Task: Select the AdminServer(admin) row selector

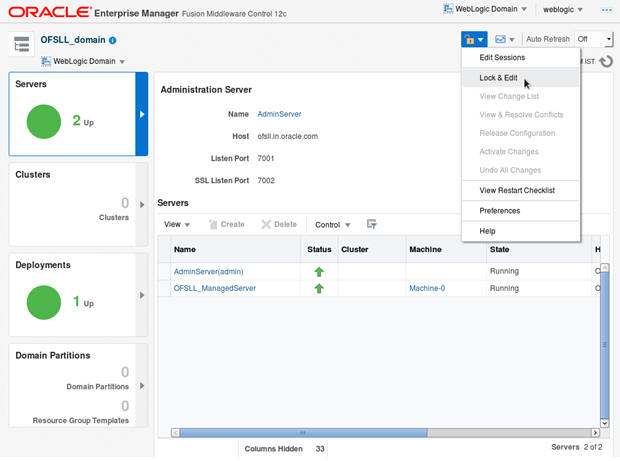Action: tap(164, 272)
